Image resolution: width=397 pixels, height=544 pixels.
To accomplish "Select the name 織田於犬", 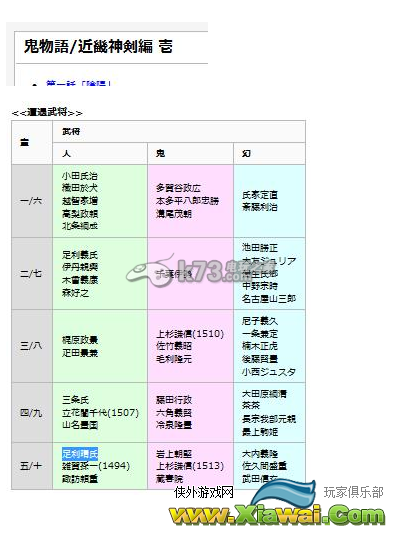I will [x=80, y=188].
